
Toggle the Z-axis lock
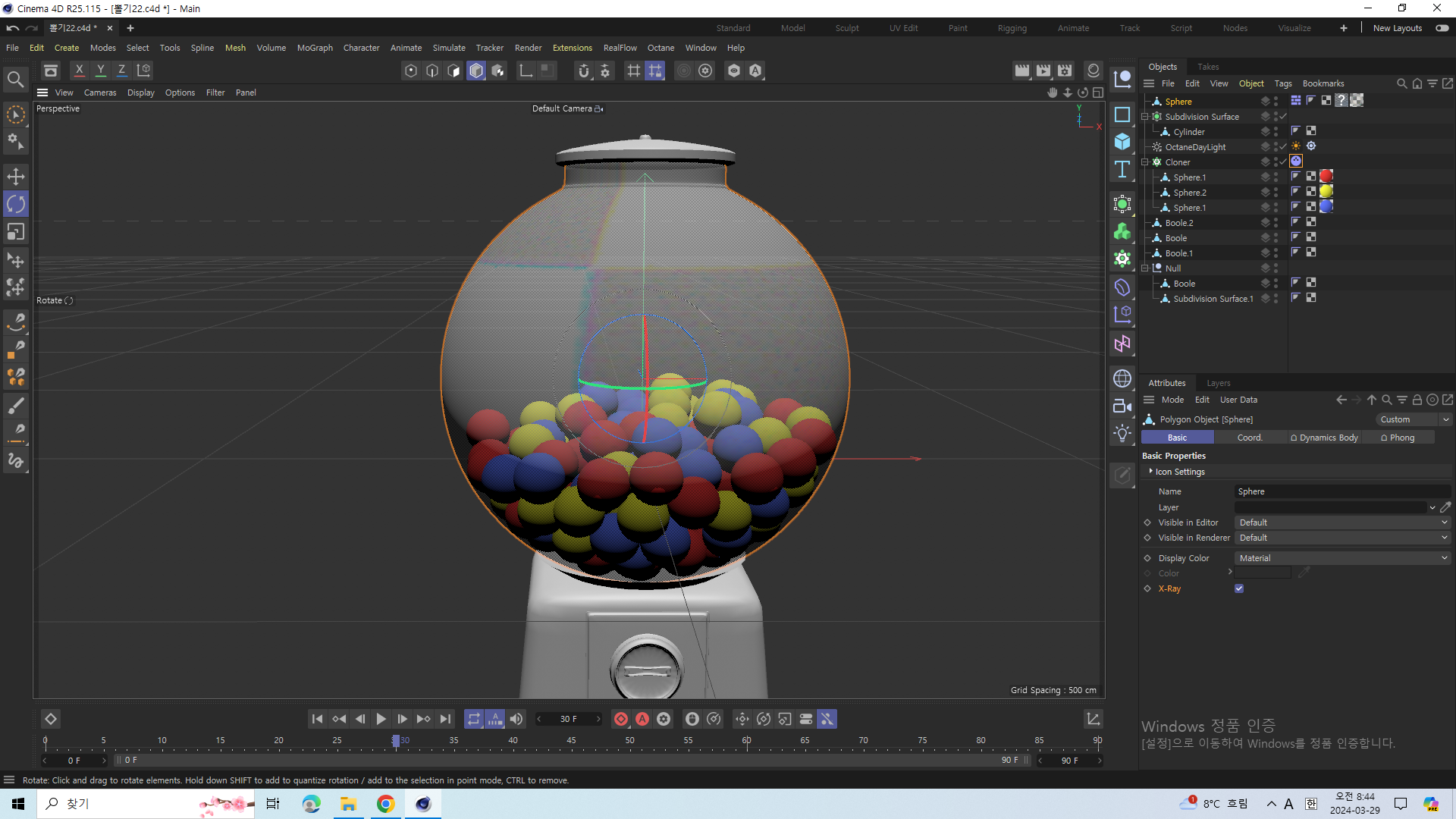click(121, 71)
